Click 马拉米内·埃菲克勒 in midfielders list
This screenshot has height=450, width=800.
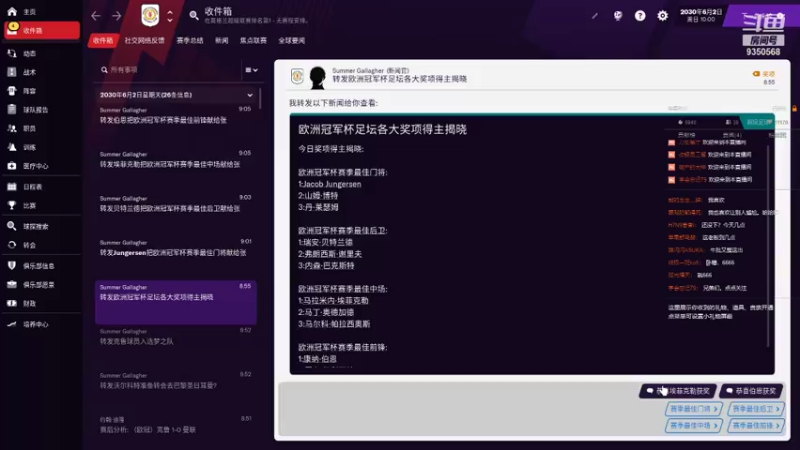(x=336, y=301)
